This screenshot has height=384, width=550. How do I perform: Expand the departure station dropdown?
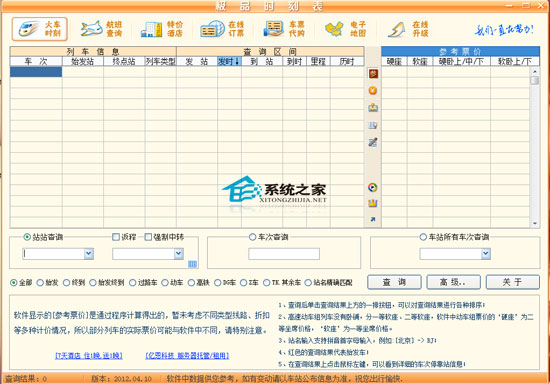[89, 253]
